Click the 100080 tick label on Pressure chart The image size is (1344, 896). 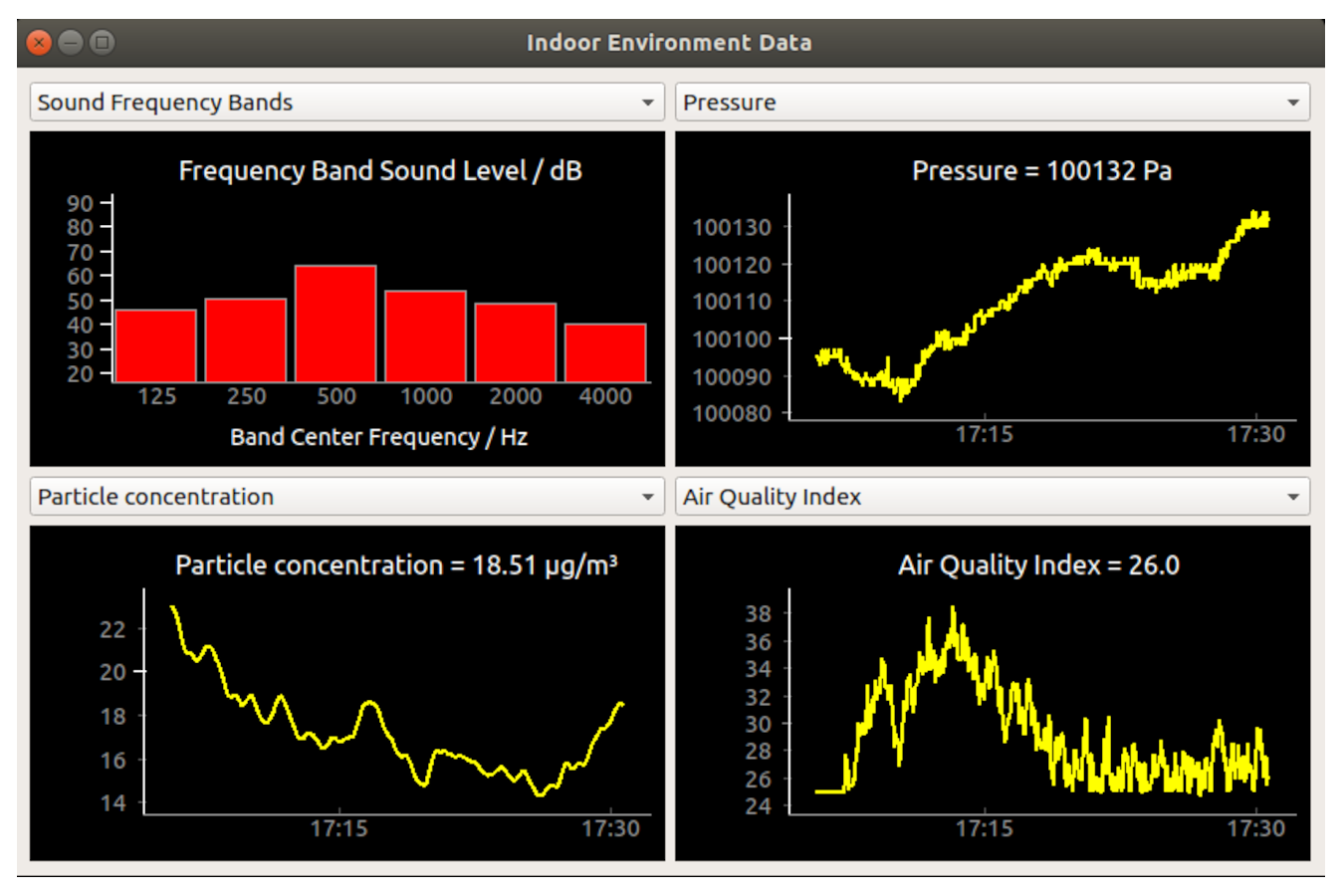(x=732, y=413)
